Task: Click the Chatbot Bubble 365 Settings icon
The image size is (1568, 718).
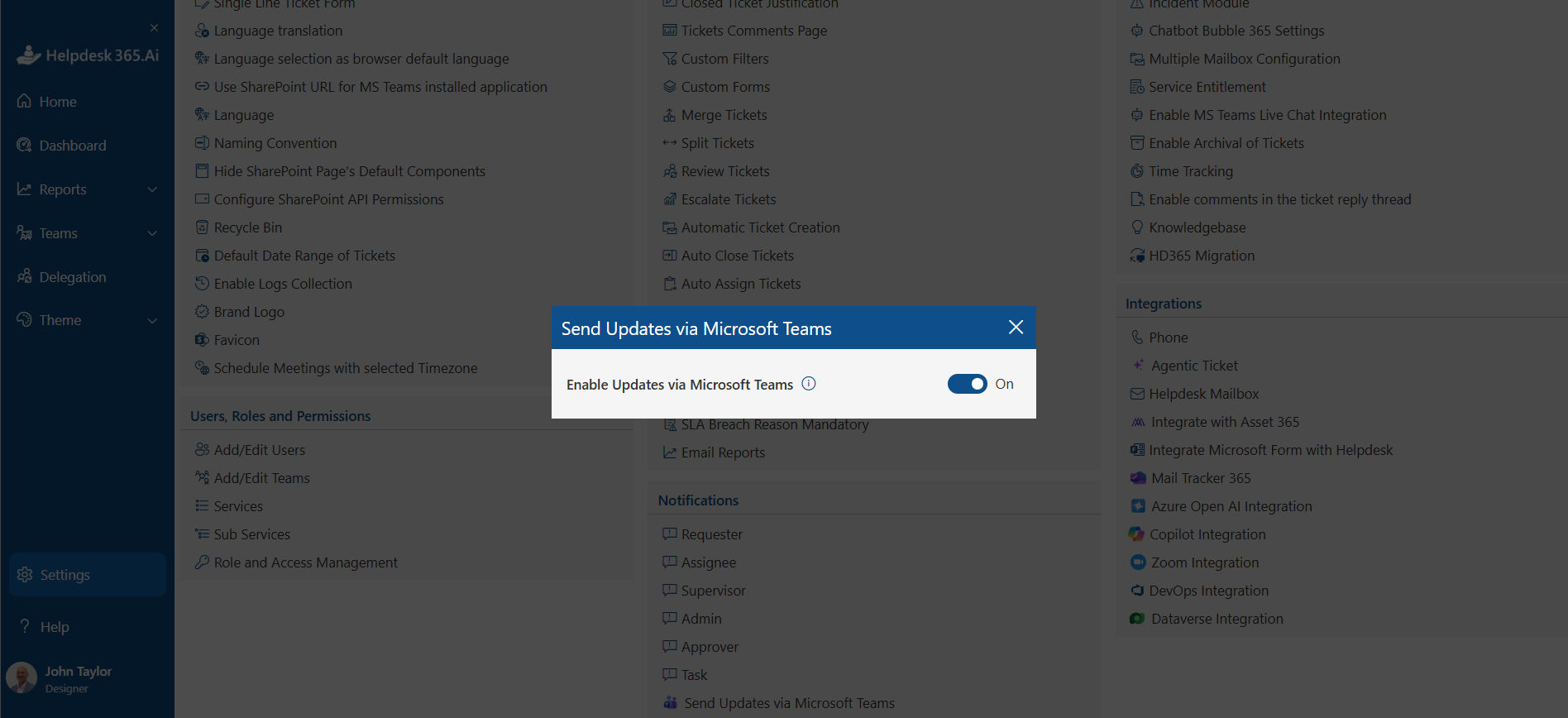Action: [1137, 30]
